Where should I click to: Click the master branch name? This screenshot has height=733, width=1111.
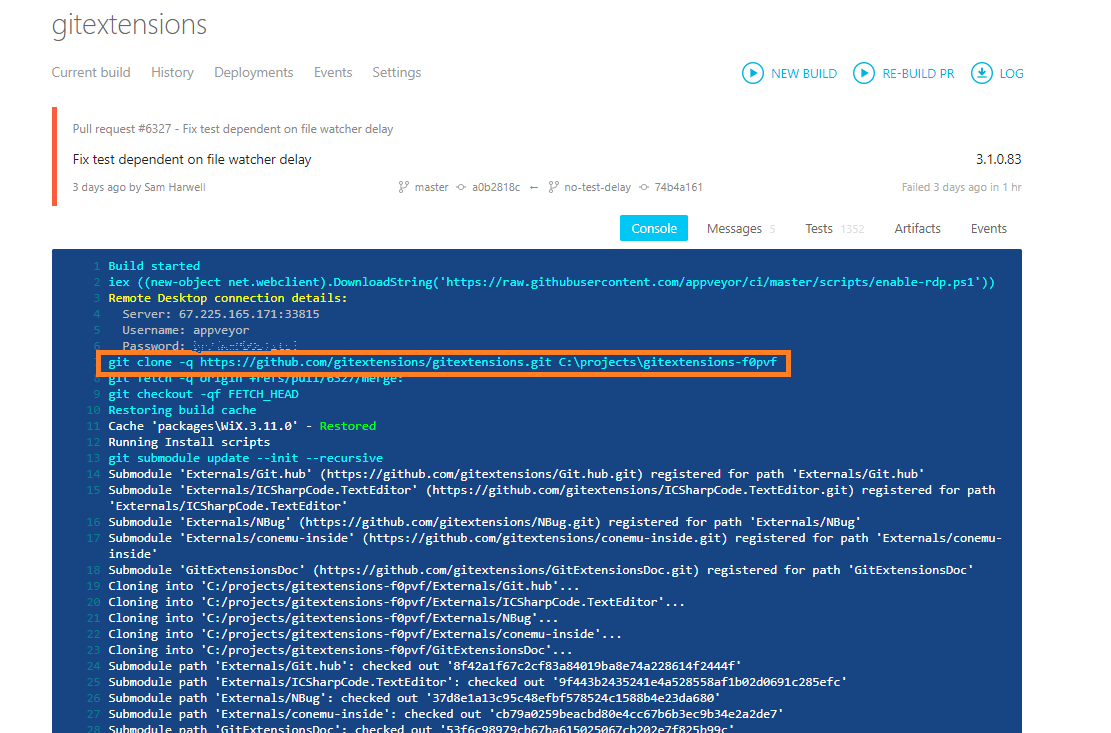pyautogui.click(x=432, y=187)
